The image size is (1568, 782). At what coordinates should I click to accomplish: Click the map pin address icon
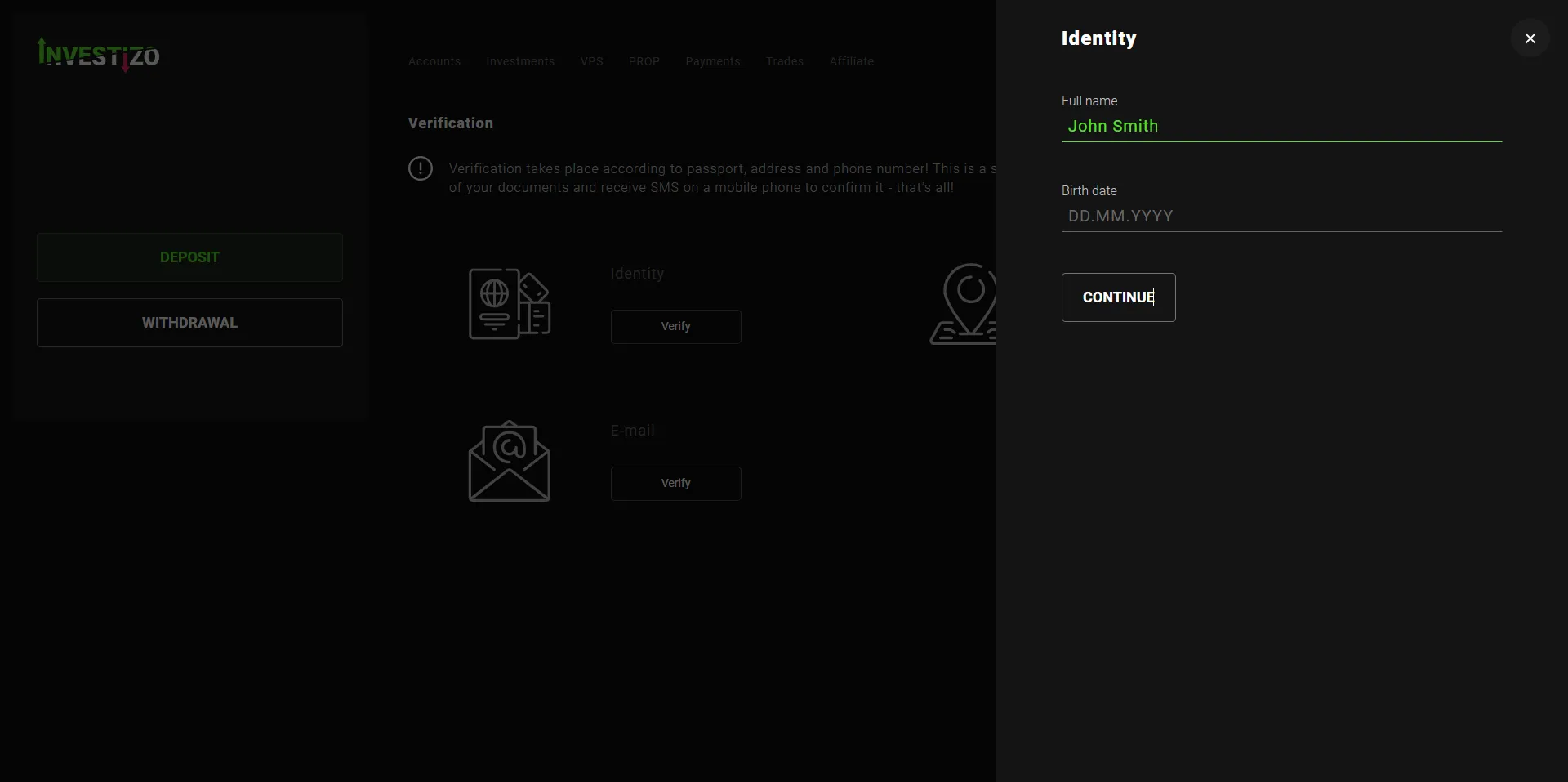pos(964,304)
